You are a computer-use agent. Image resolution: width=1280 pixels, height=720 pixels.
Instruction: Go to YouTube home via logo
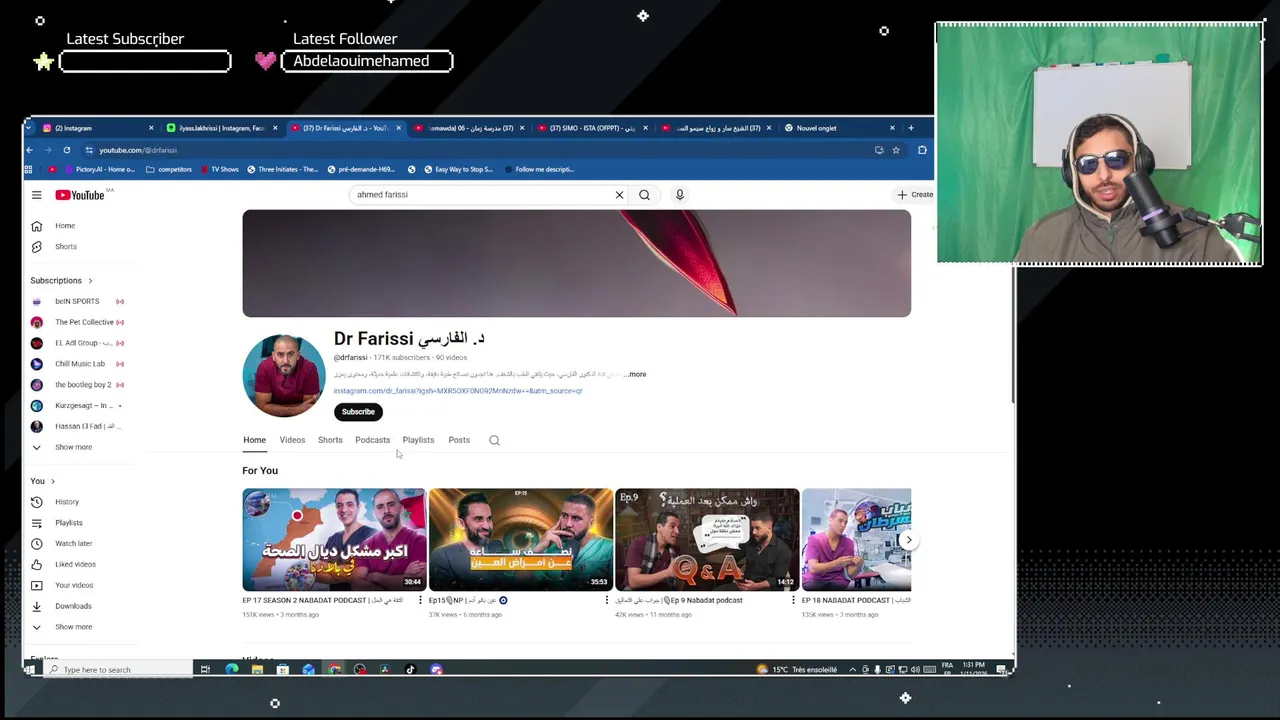pyautogui.click(x=80, y=195)
